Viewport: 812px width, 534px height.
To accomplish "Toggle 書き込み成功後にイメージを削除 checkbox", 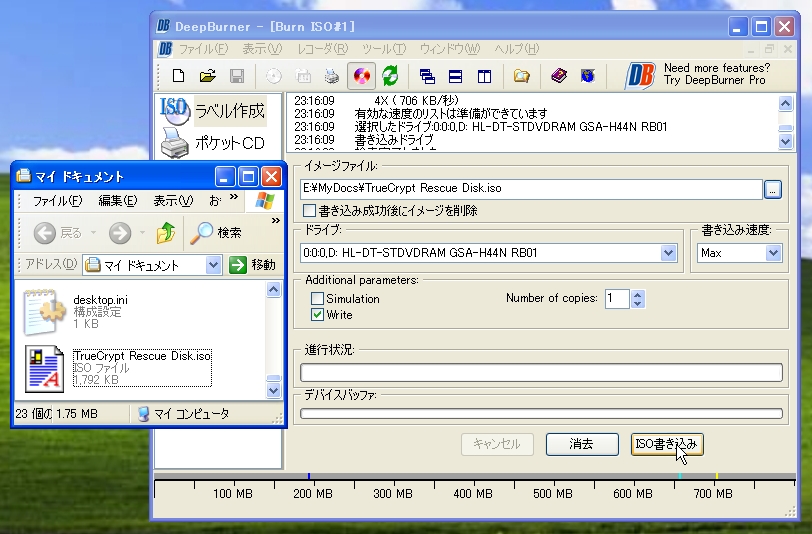I will (309, 210).
